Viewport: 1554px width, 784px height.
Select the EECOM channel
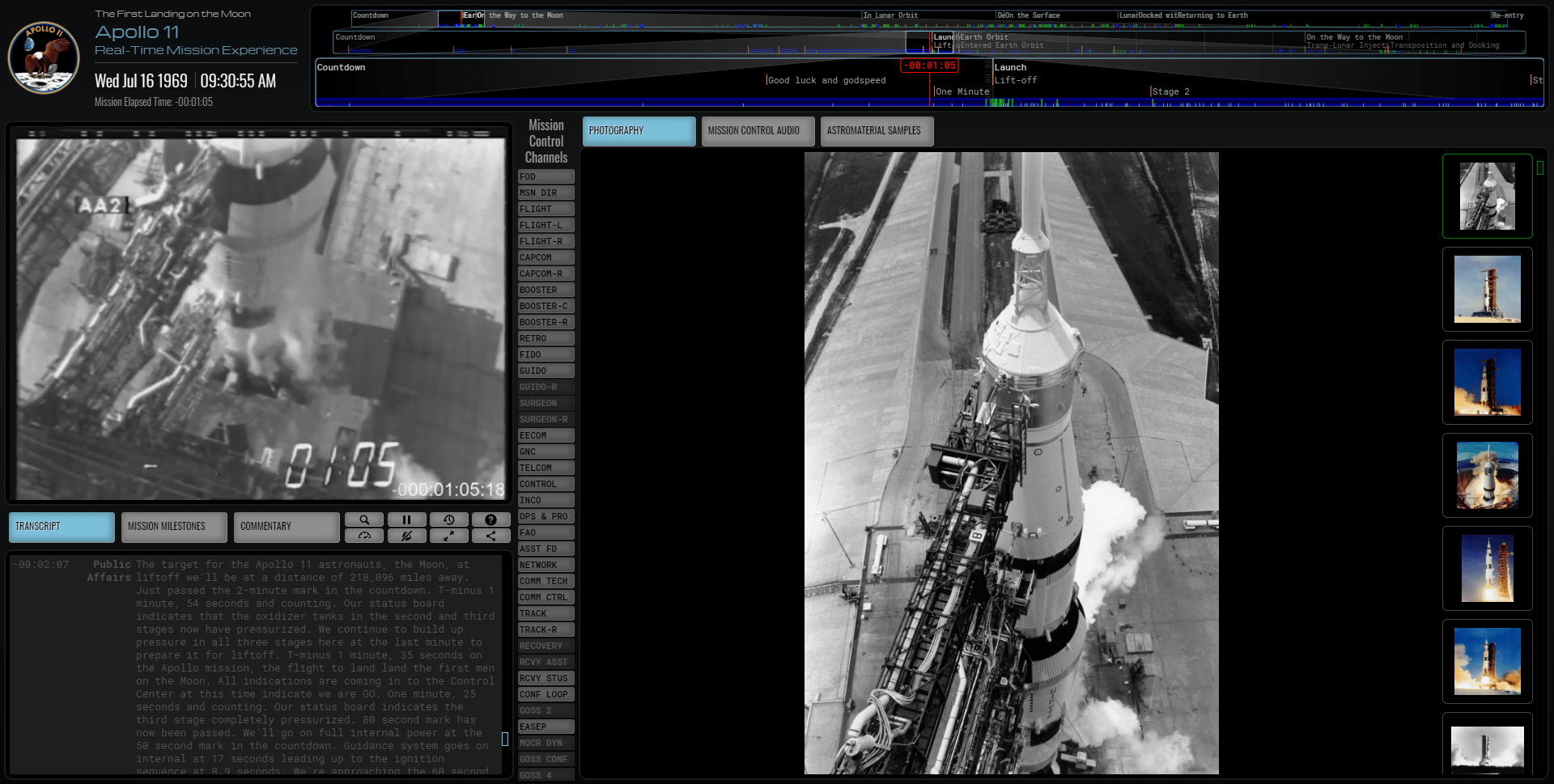pos(546,435)
